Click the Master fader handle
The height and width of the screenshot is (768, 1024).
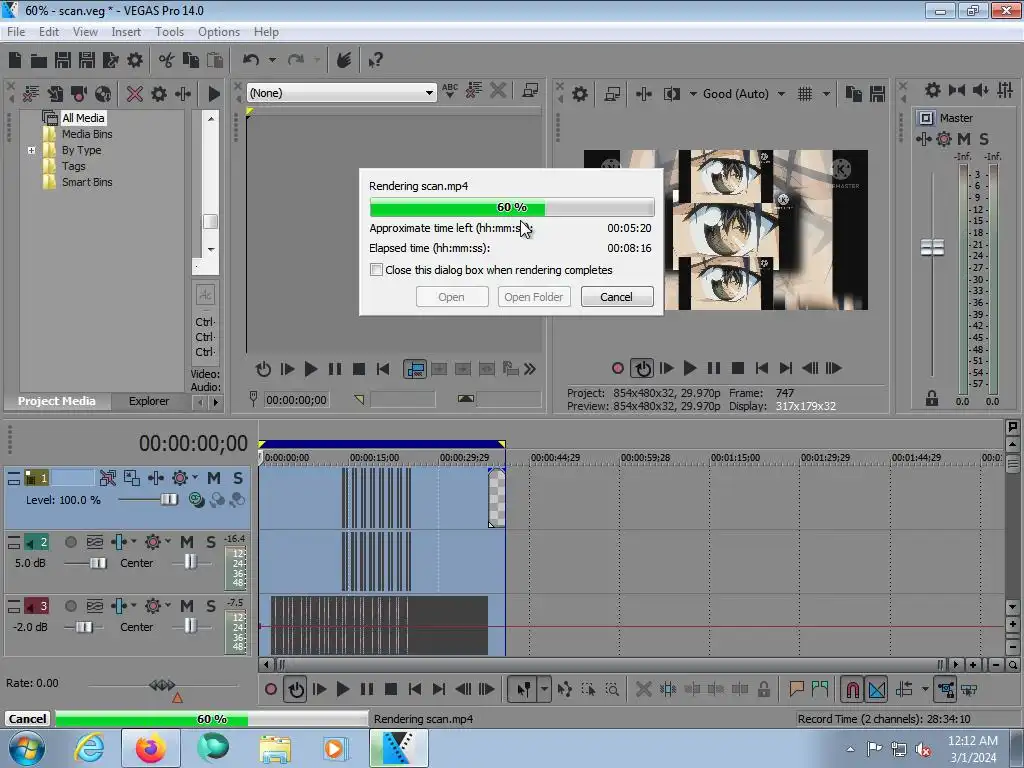click(x=932, y=248)
